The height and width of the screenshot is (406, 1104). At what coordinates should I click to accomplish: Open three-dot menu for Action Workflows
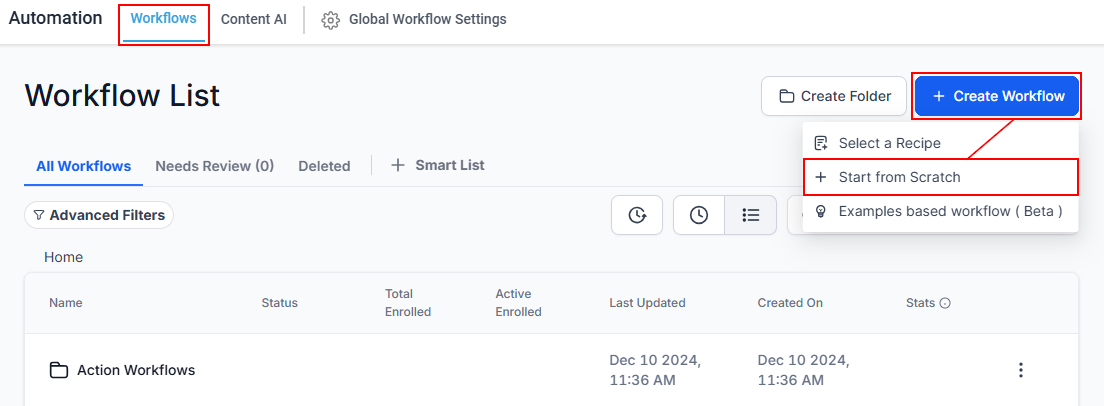1020,370
